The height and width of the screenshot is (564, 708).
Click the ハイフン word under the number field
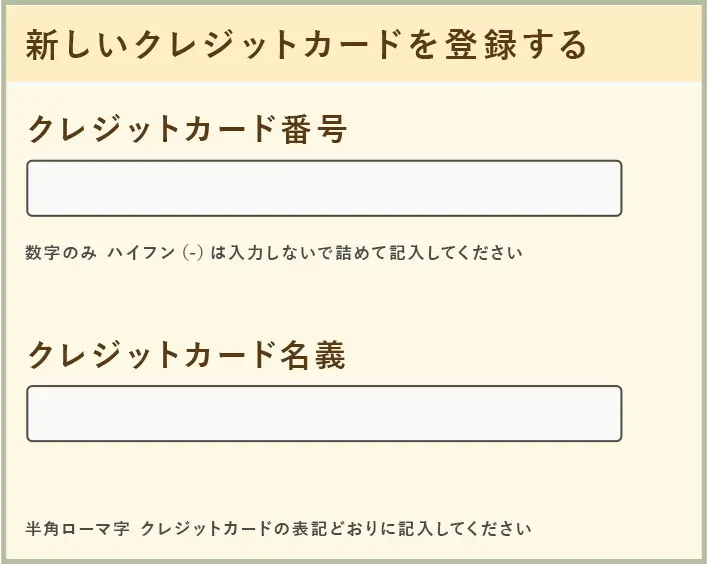pos(142,253)
